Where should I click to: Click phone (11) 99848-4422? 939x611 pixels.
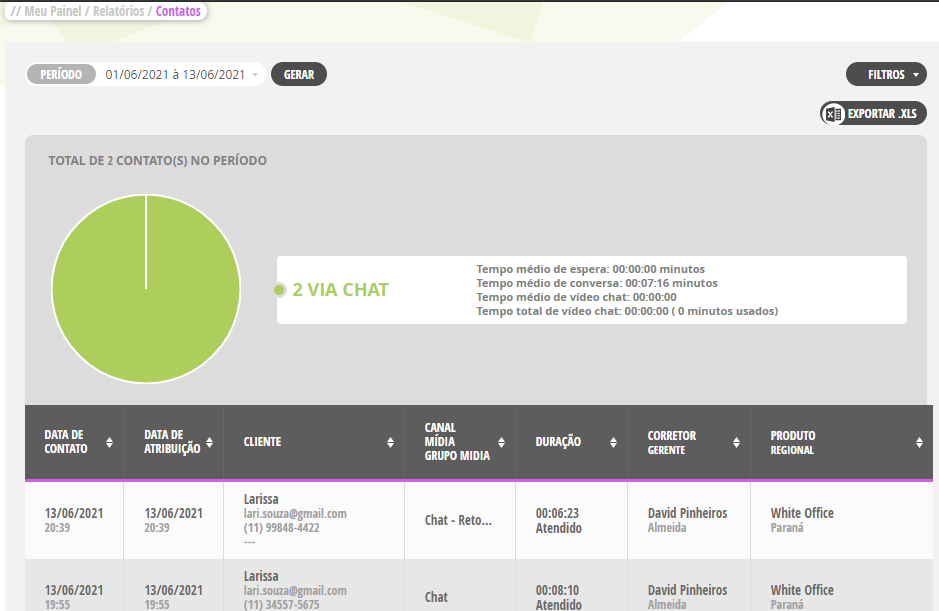[281, 528]
